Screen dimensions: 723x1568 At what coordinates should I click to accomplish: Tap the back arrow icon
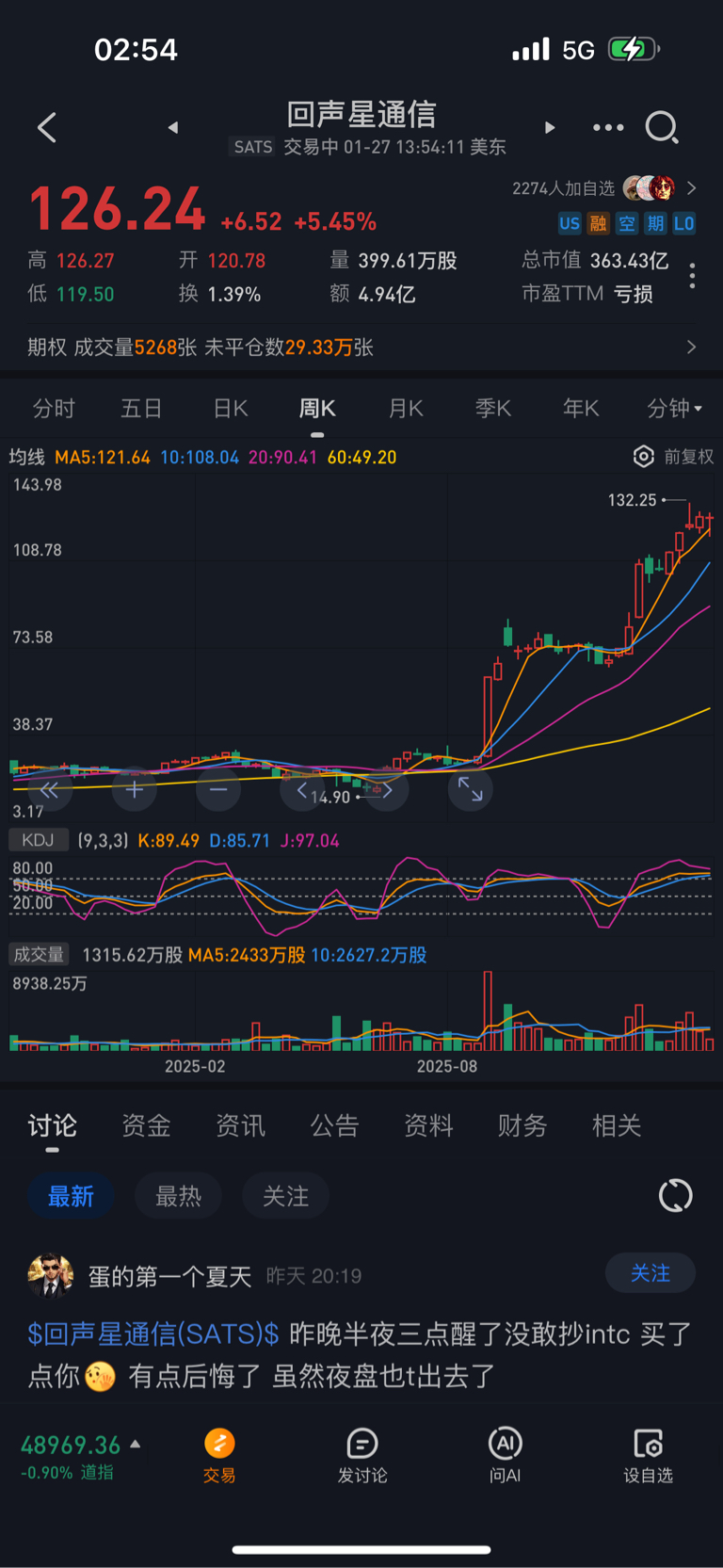(47, 127)
